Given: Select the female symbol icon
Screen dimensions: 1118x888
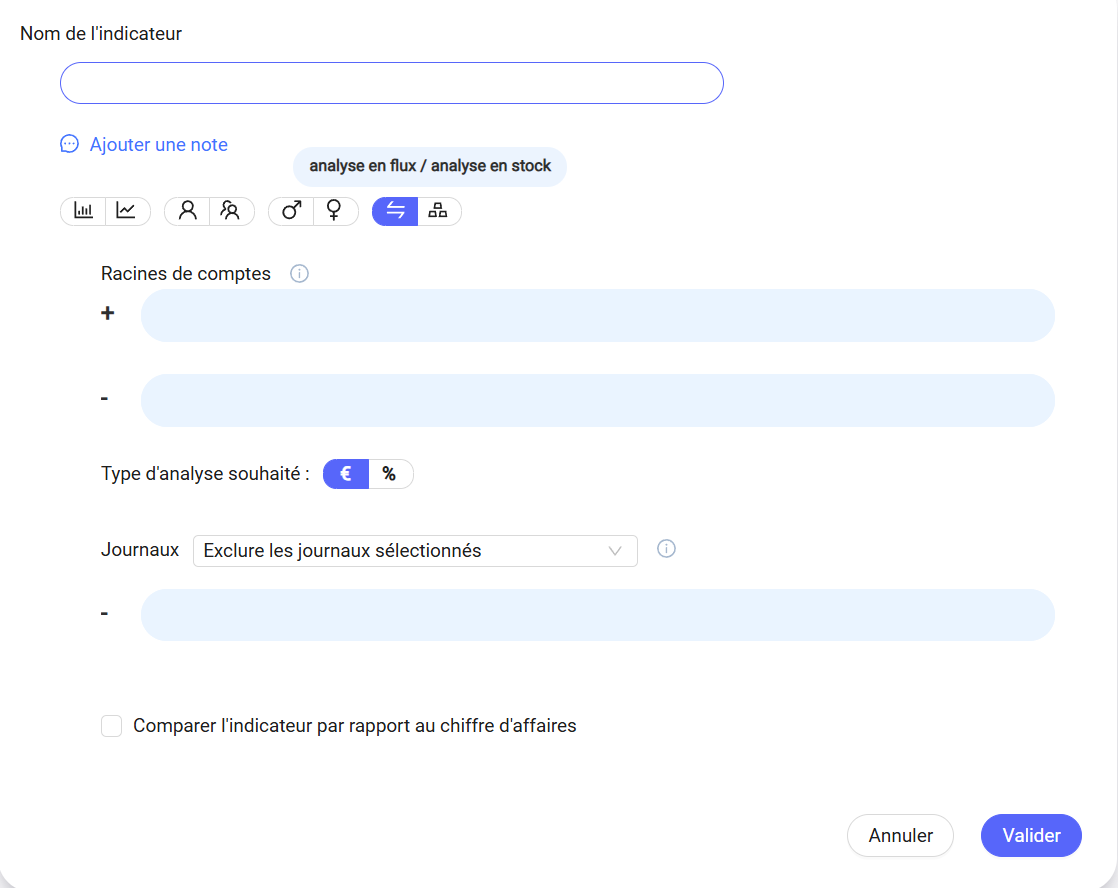Looking at the screenshot, I should (335, 211).
